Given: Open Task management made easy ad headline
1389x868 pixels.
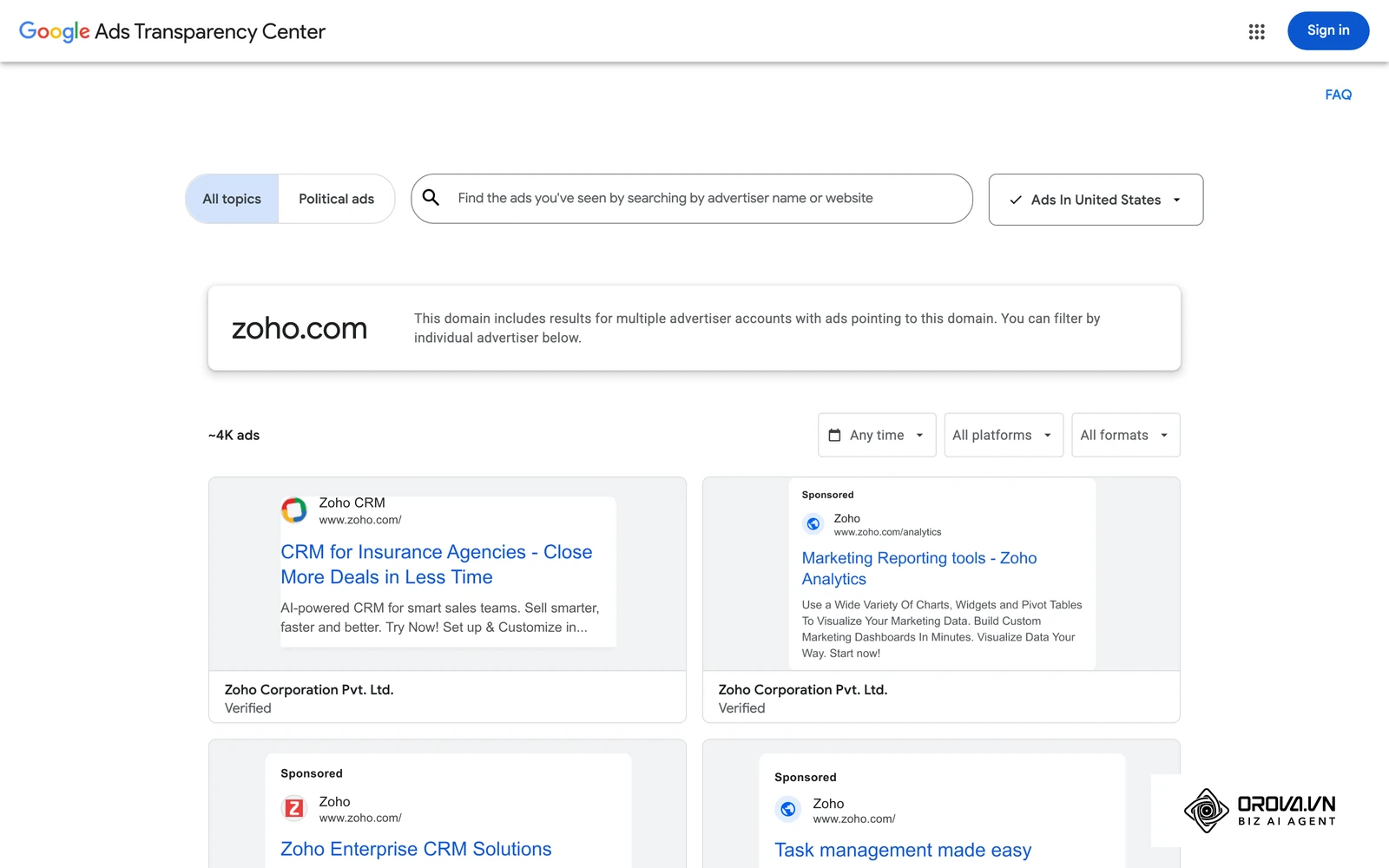Looking at the screenshot, I should click(x=903, y=850).
